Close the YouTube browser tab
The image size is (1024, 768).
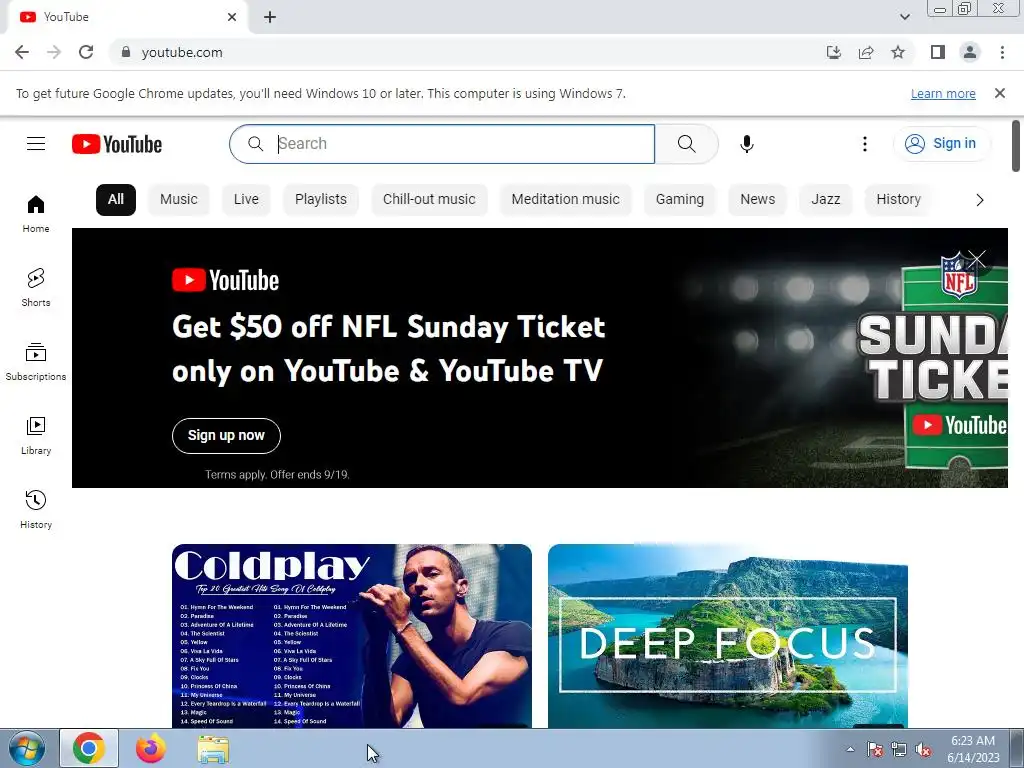tap(232, 17)
